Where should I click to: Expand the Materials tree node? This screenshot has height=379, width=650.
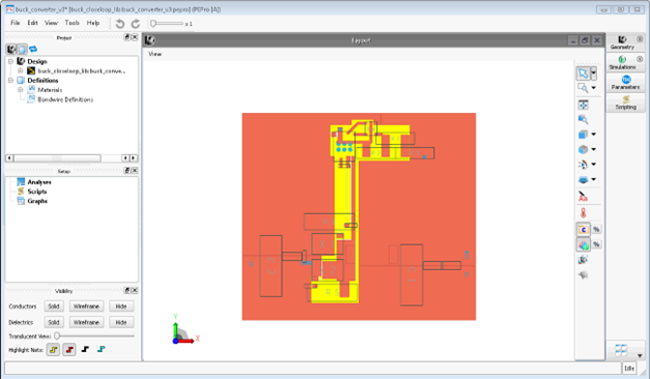(x=20, y=90)
